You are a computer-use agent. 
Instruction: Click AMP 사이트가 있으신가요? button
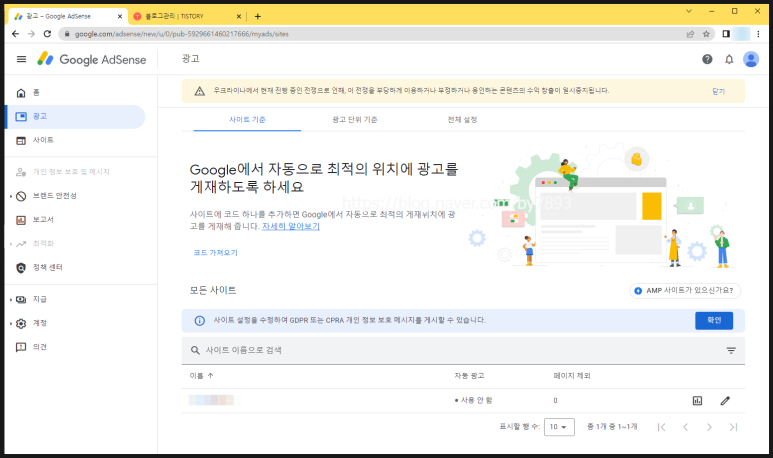point(685,290)
